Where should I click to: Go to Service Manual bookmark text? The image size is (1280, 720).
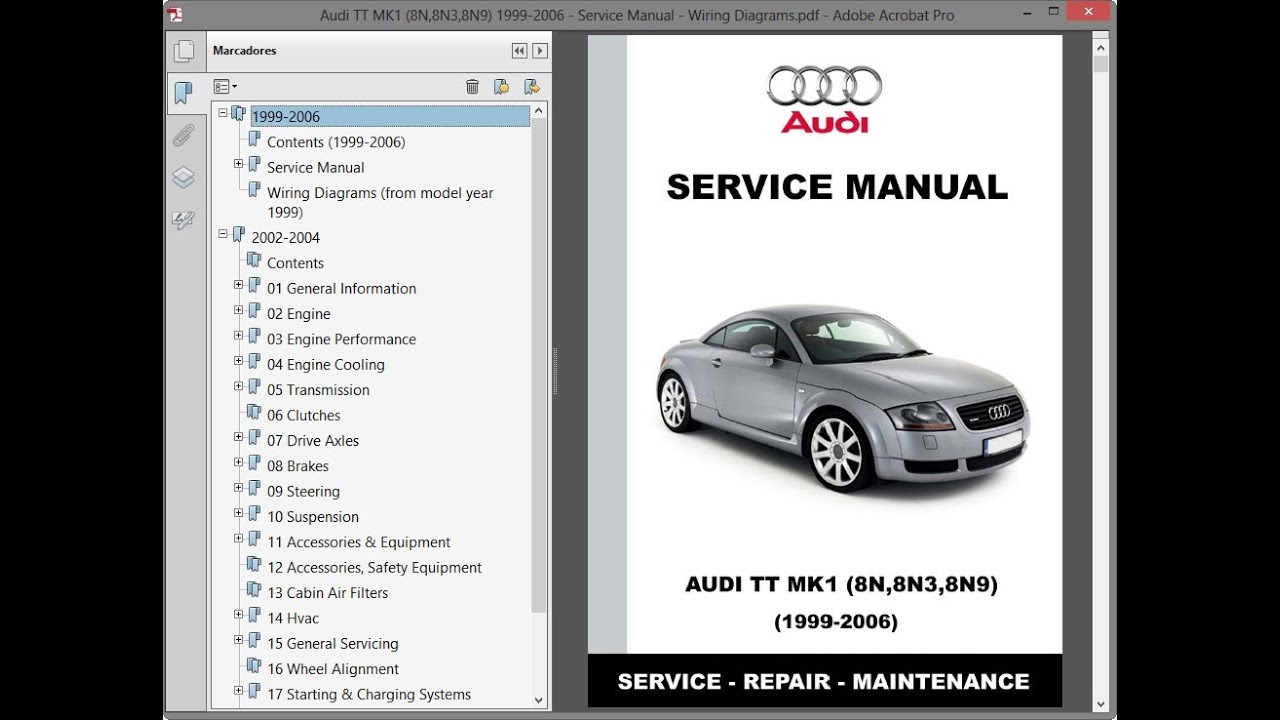coord(315,167)
